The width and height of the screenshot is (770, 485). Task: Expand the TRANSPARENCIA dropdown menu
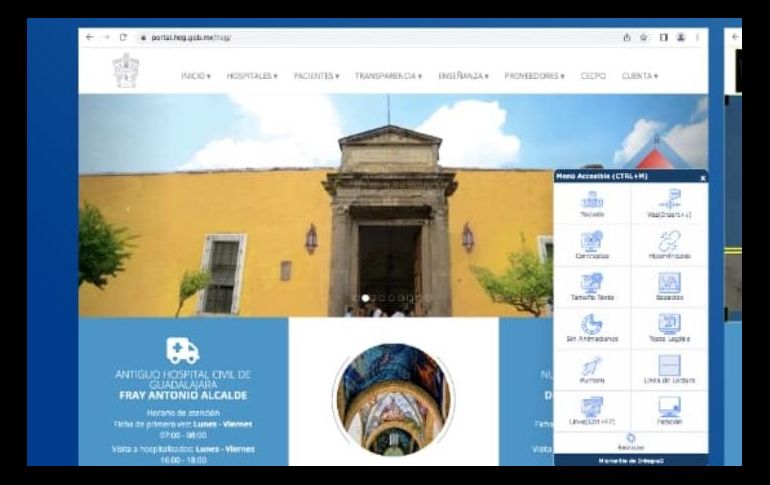[388, 76]
